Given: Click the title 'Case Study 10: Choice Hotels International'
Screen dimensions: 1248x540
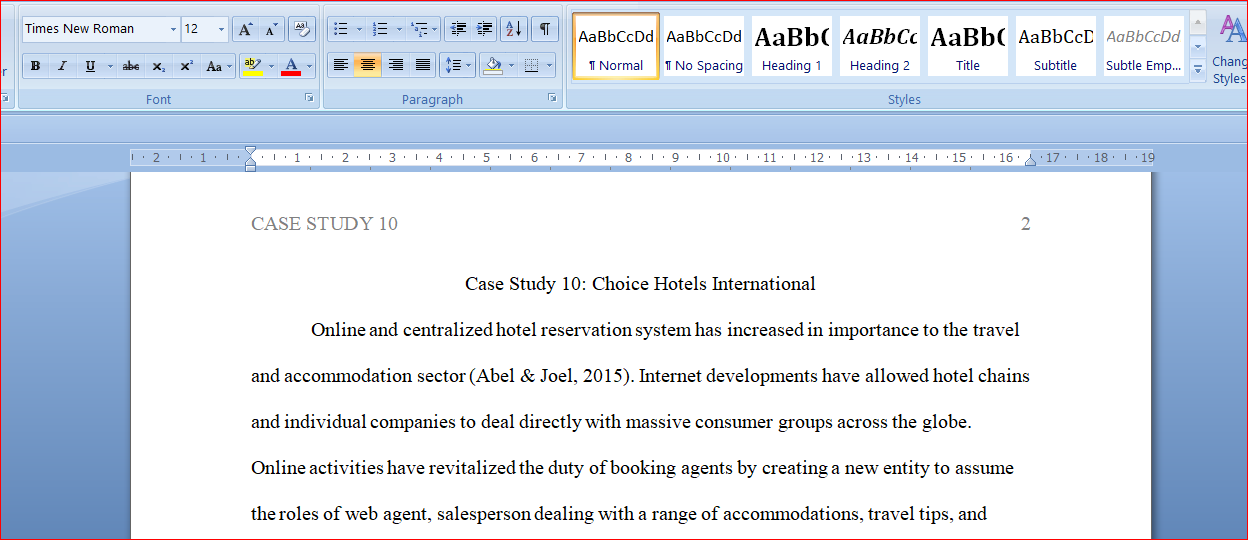Looking at the screenshot, I should [x=640, y=284].
